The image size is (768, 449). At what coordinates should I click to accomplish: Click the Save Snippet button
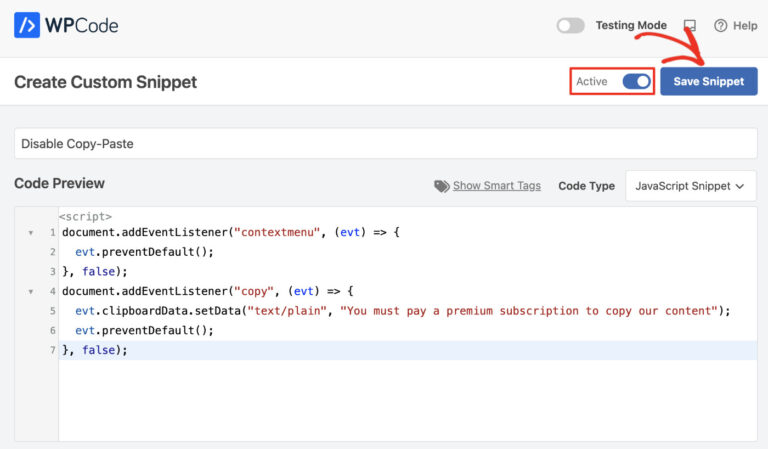(x=708, y=81)
